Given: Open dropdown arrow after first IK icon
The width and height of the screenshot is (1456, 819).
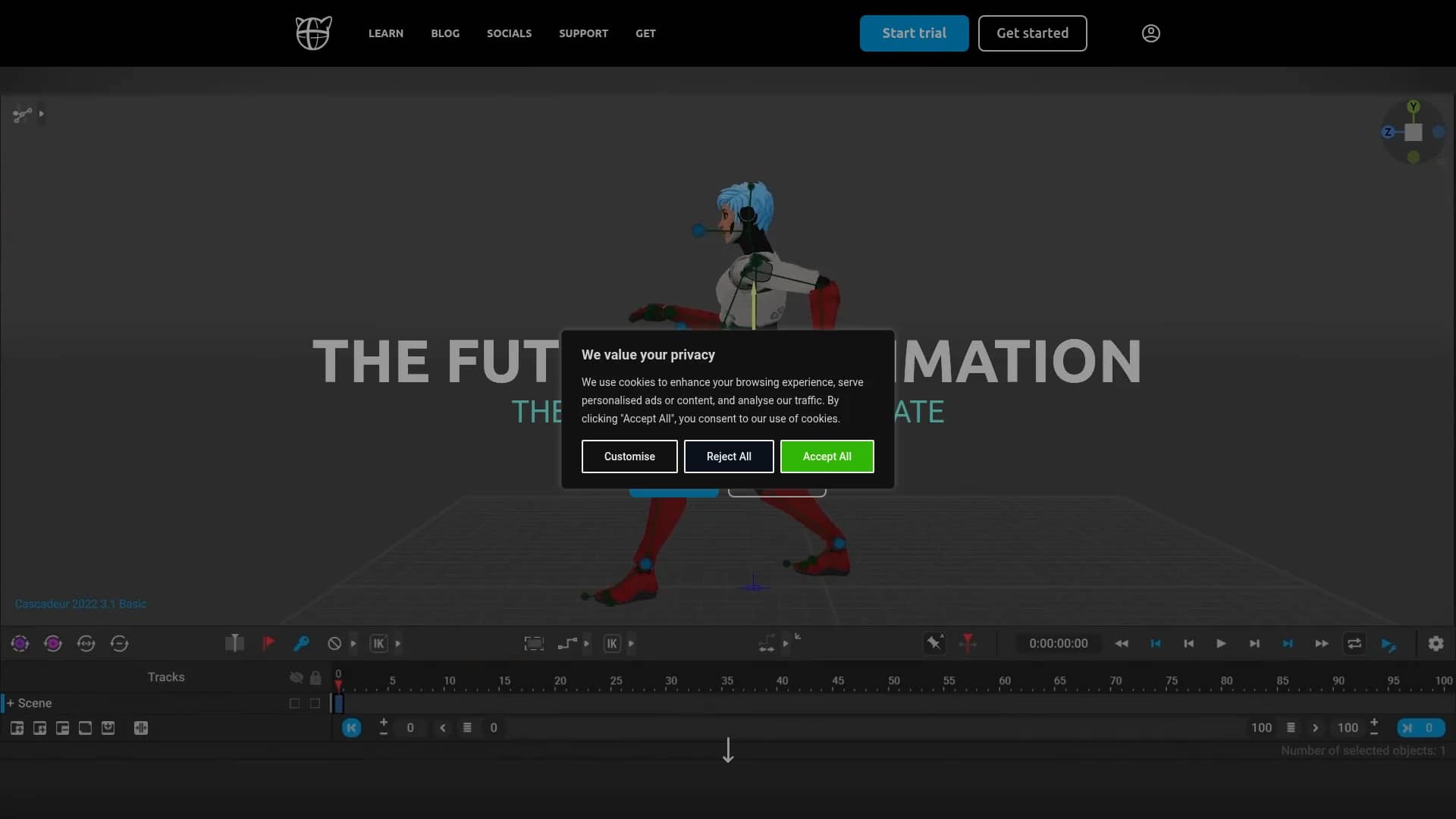Looking at the screenshot, I should pos(398,644).
